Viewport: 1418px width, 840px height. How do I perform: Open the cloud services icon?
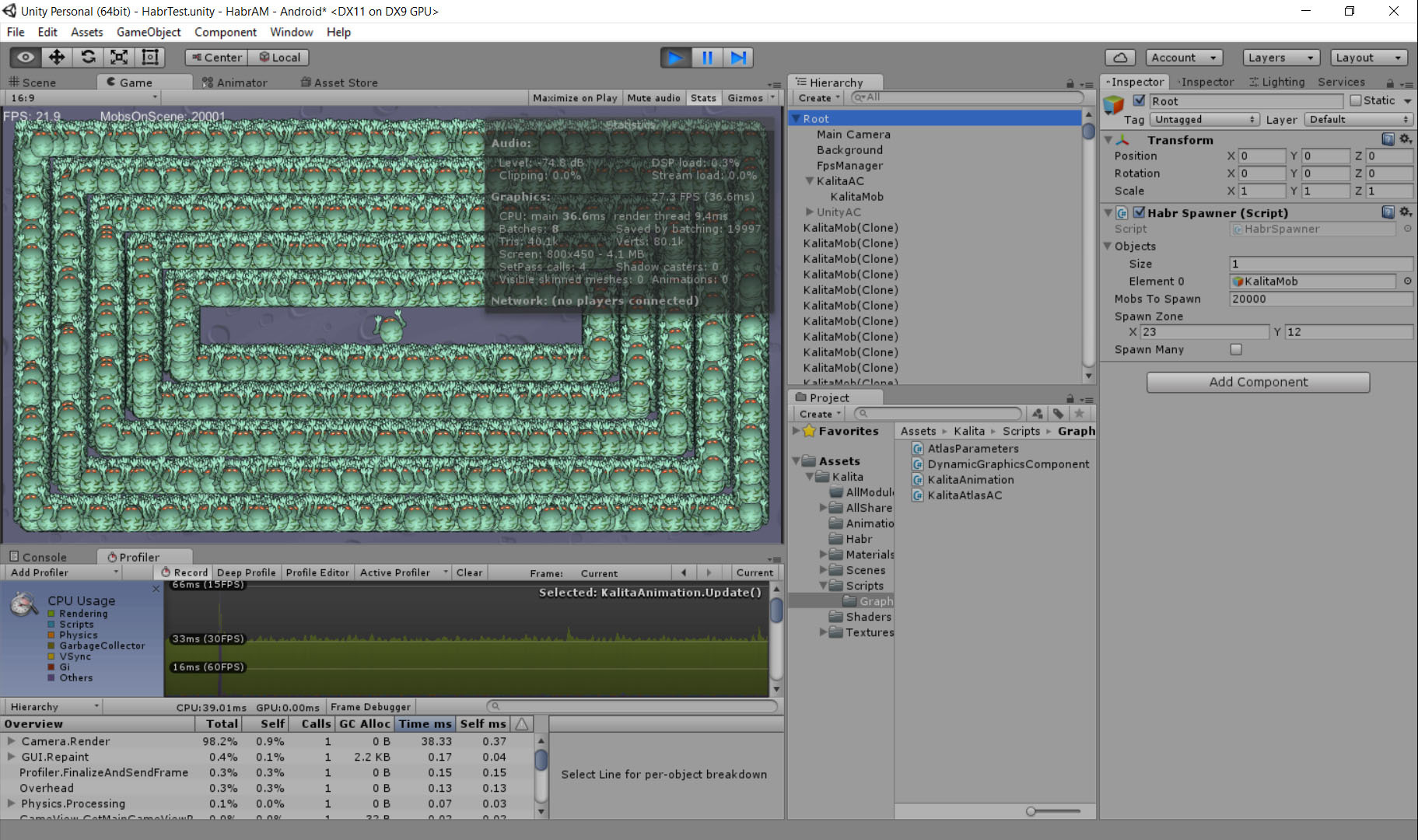(x=1120, y=58)
